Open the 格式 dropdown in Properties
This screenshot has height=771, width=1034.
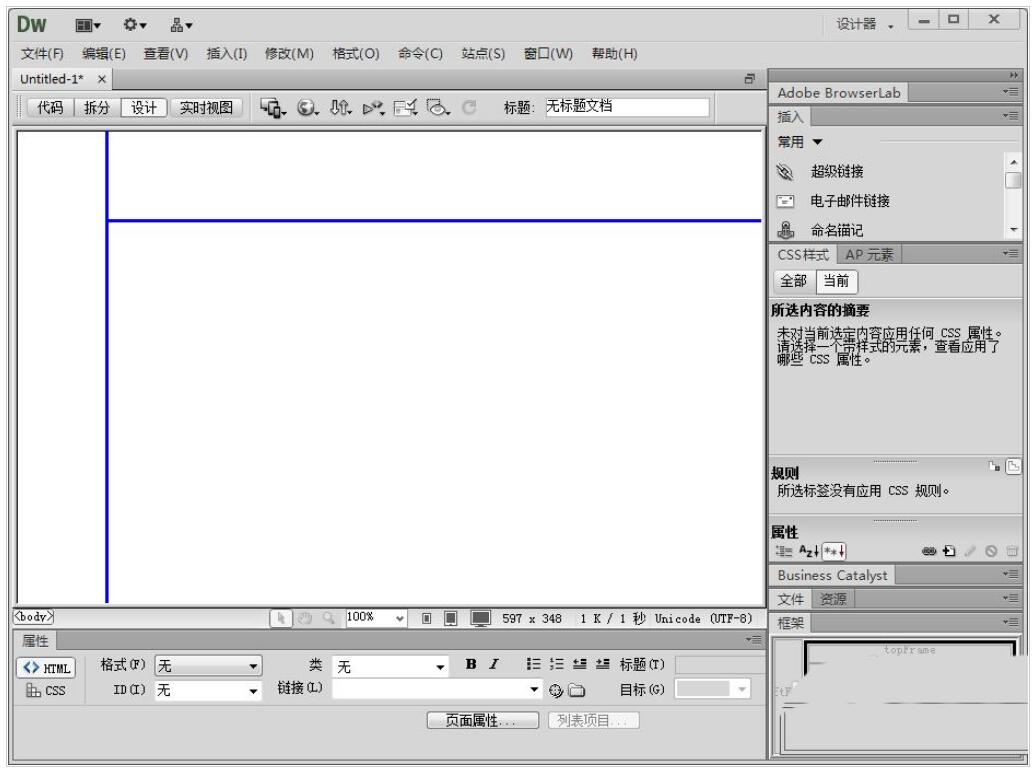pyautogui.click(x=204, y=666)
